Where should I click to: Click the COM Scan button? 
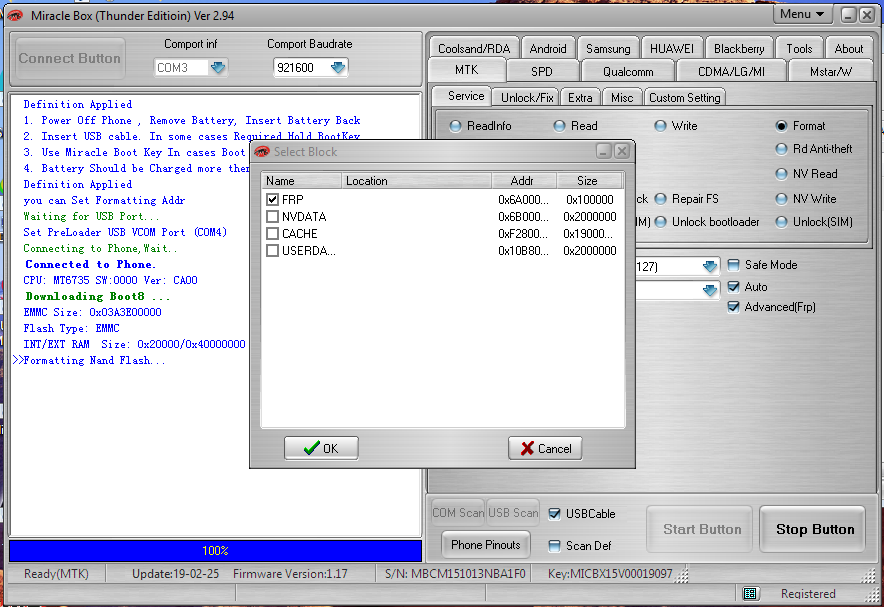click(457, 512)
